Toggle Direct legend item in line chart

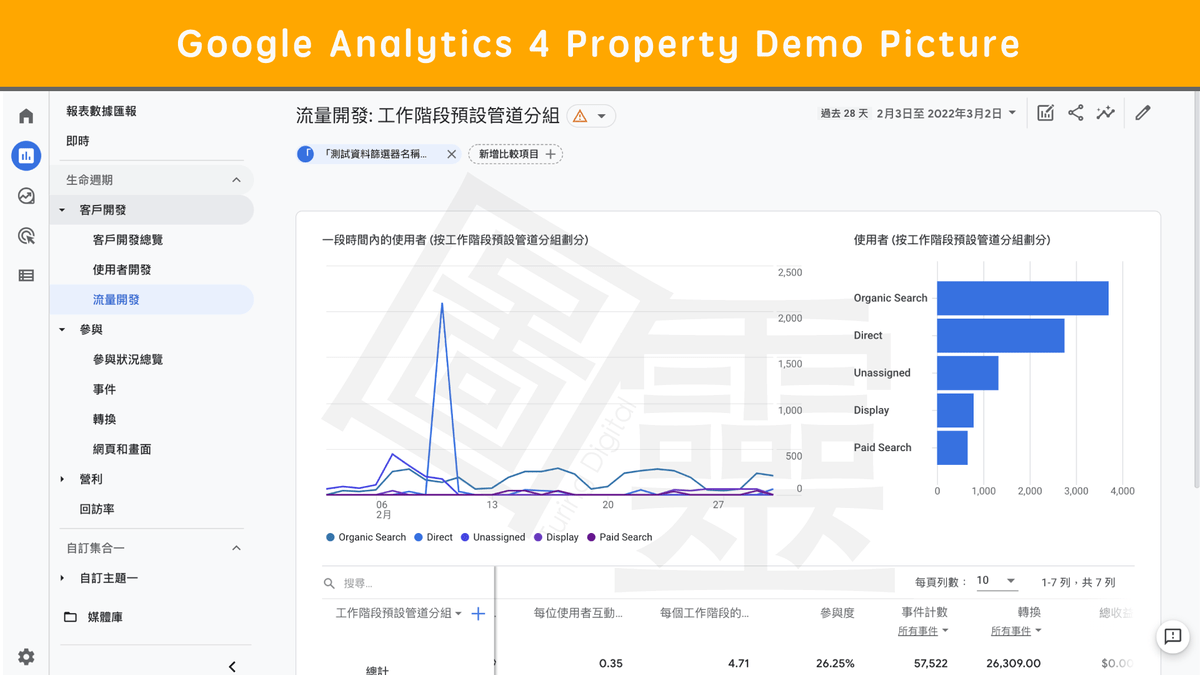(x=433, y=537)
